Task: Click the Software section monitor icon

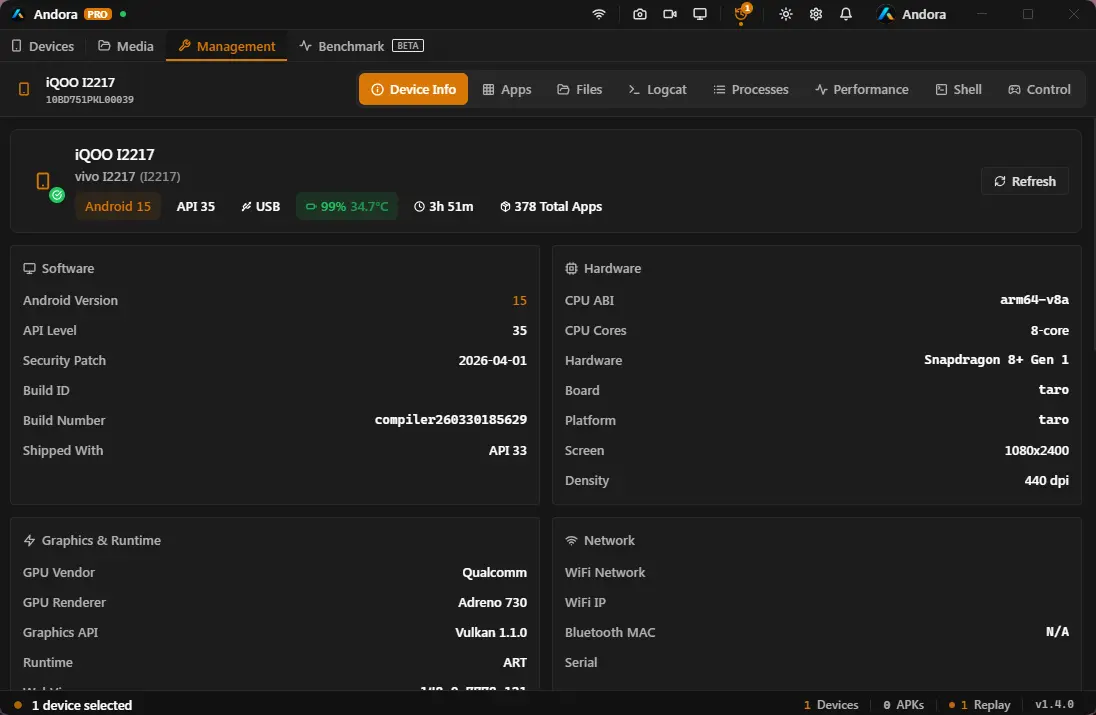Action: (x=29, y=268)
